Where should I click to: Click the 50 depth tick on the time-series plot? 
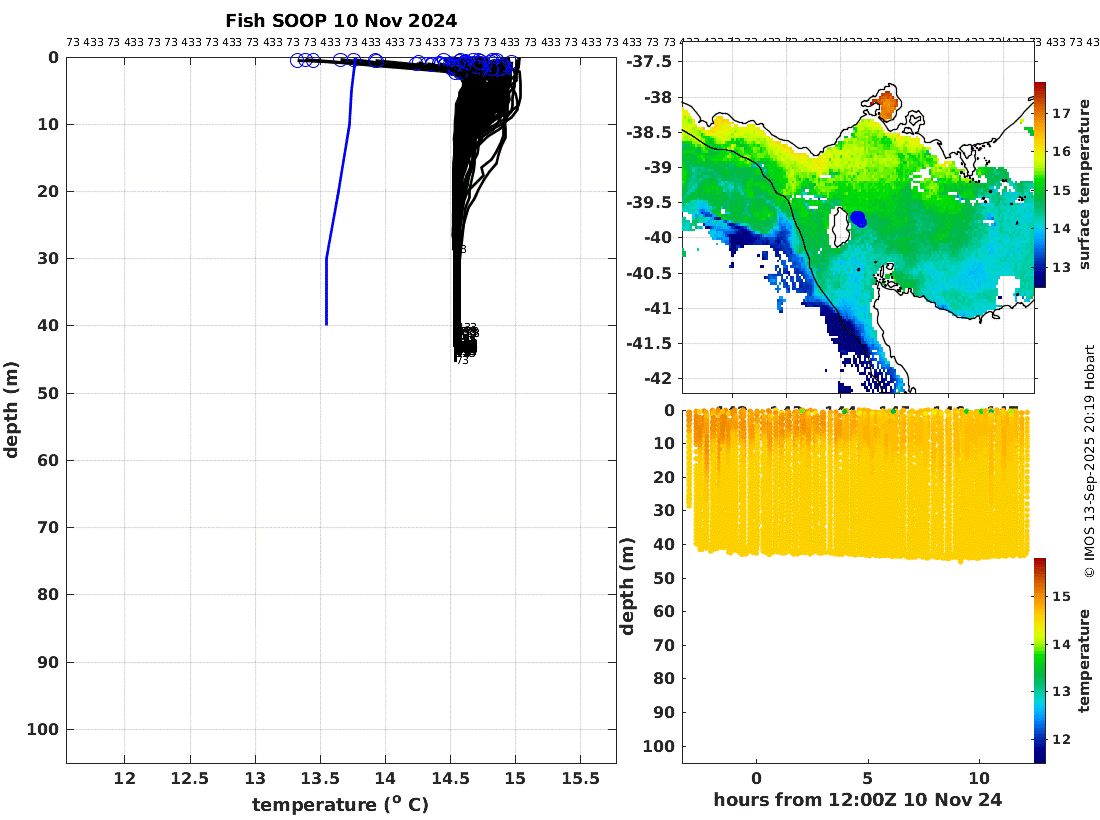point(664,578)
